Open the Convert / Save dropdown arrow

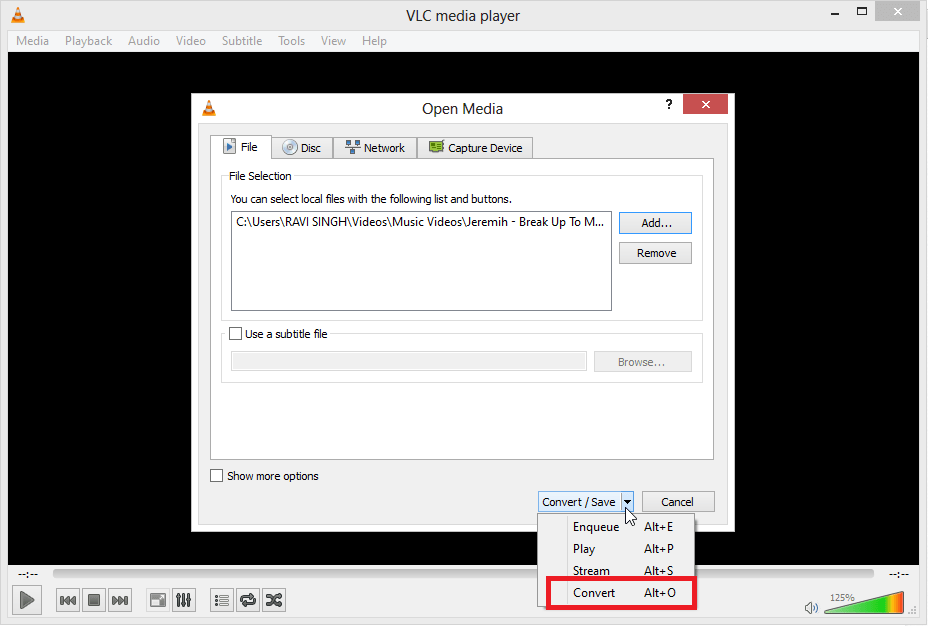pos(627,502)
